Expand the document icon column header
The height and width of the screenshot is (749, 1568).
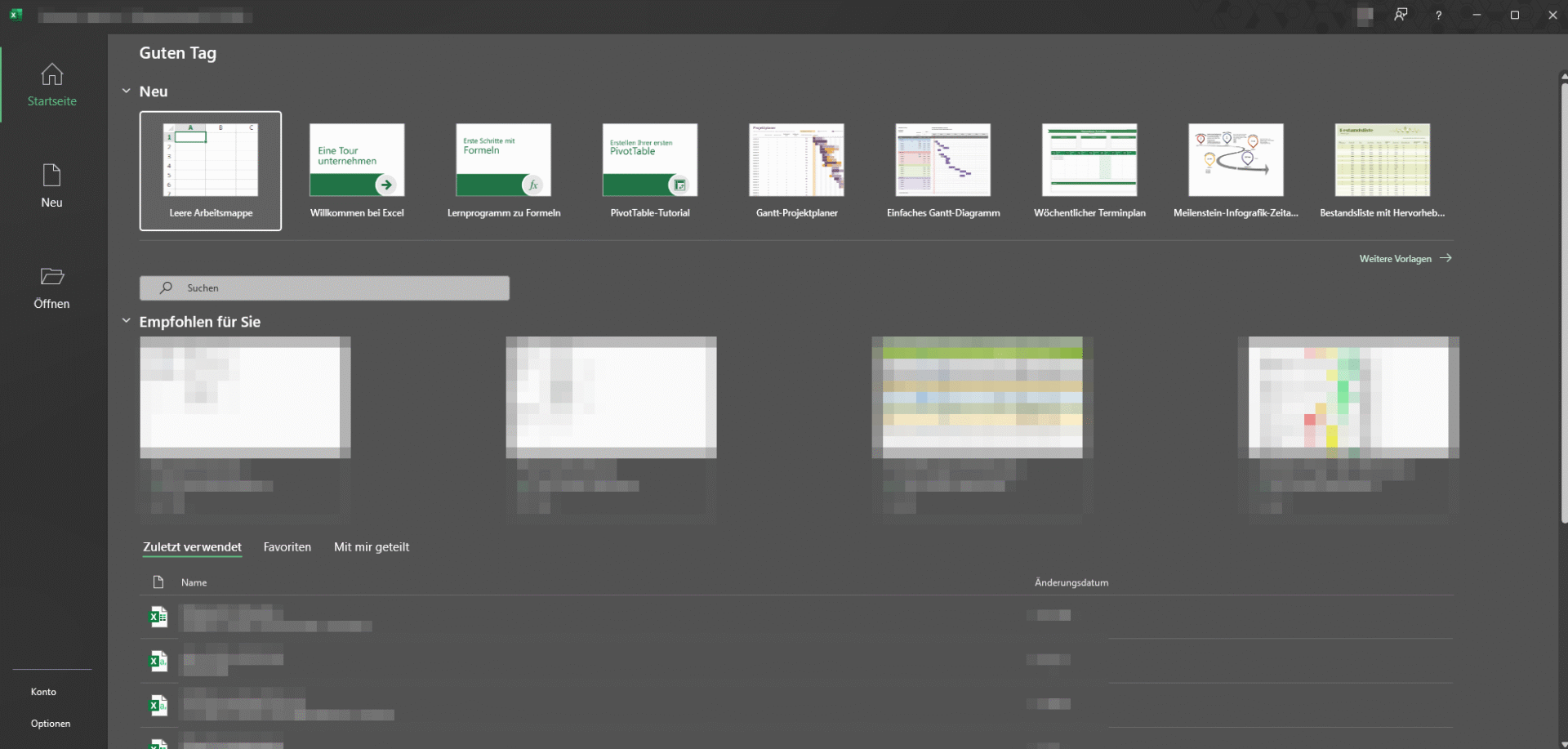pos(158,582)
